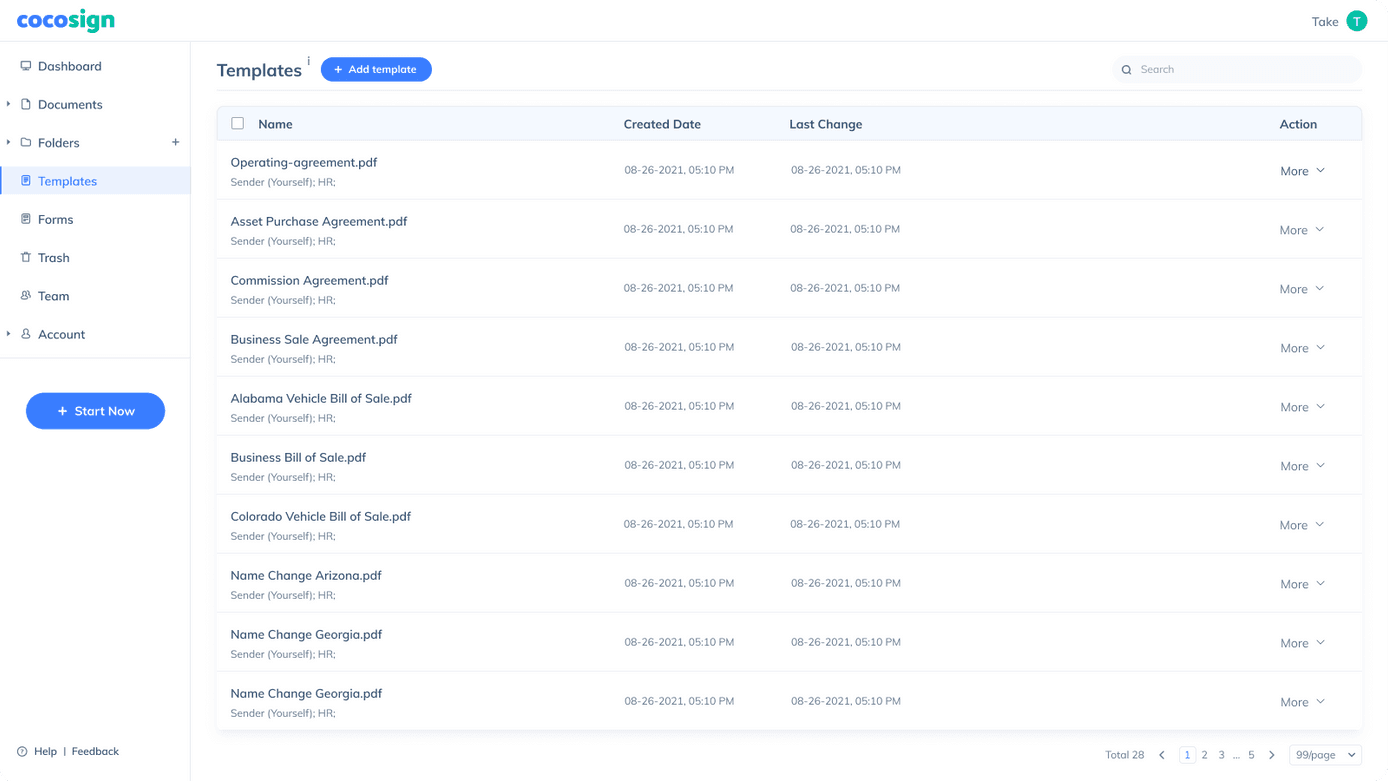Click the Add template button
1388x781 pixels.
[x=376, y=69]
